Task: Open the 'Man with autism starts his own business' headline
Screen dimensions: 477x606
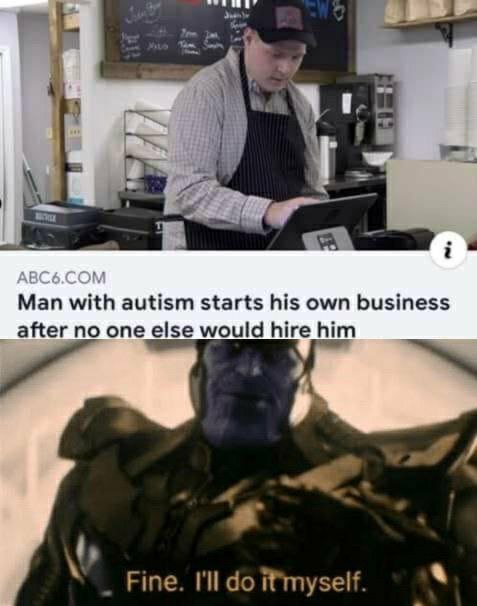Action: click(x=233, y=303)
